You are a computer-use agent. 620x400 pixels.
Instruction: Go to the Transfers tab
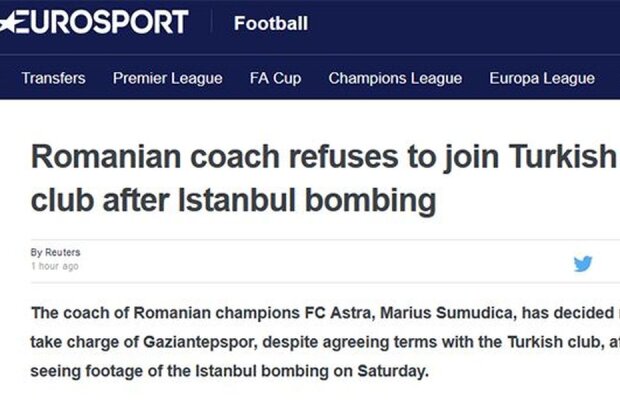53,78
